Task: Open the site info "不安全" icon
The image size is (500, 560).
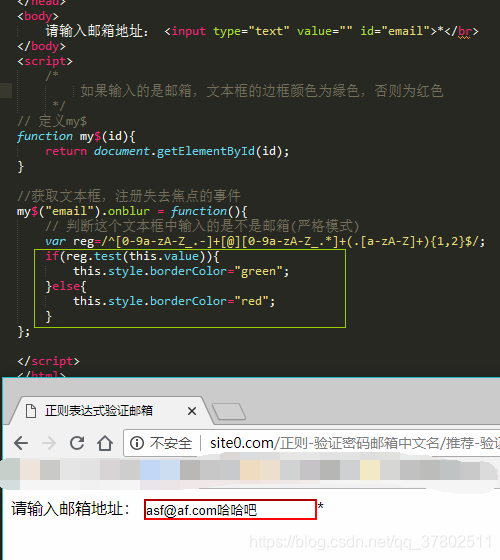Action: pyautogui.click(x=137, y=443)
